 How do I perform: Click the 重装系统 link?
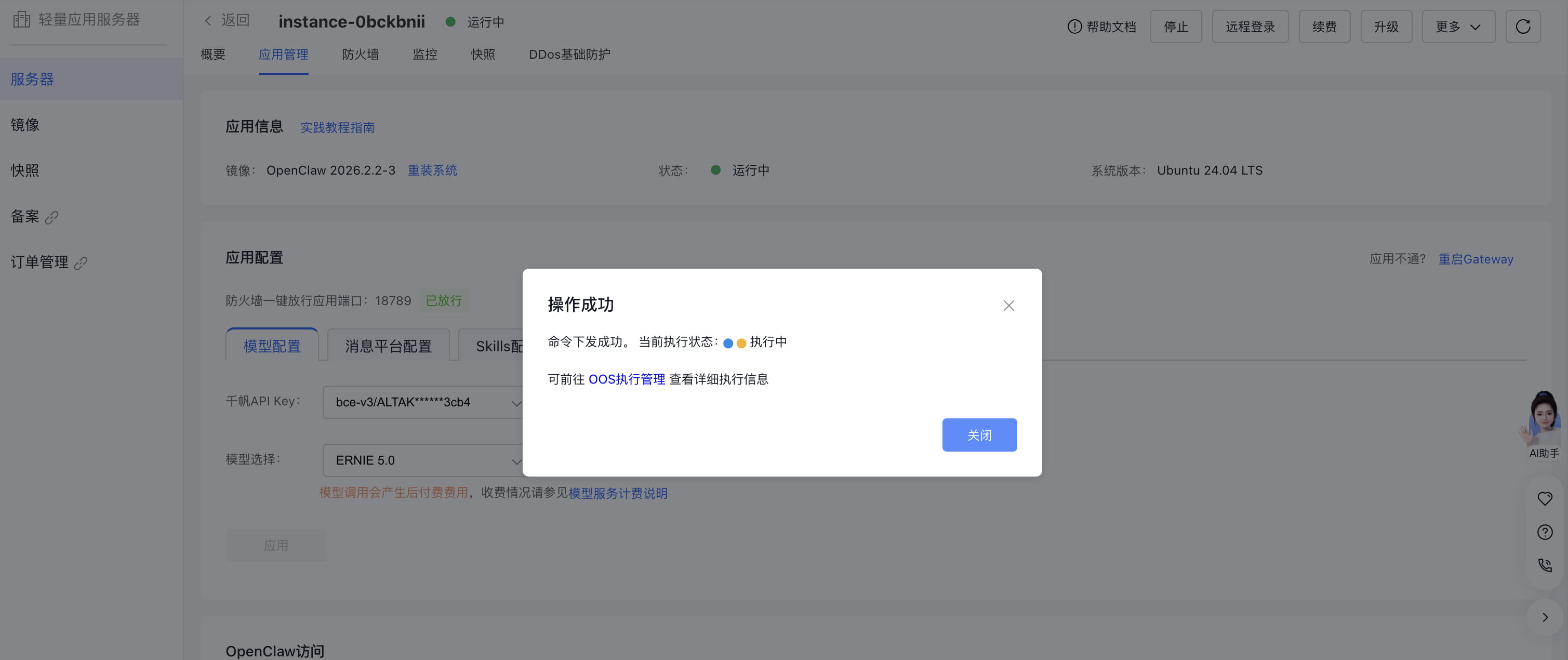click(432, 170)
